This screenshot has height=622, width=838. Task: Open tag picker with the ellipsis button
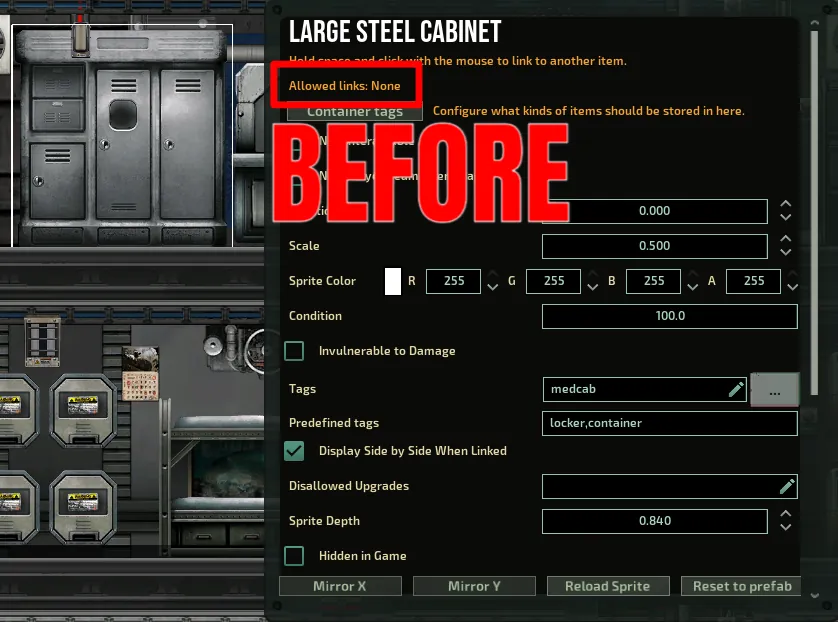click(775, 391)
